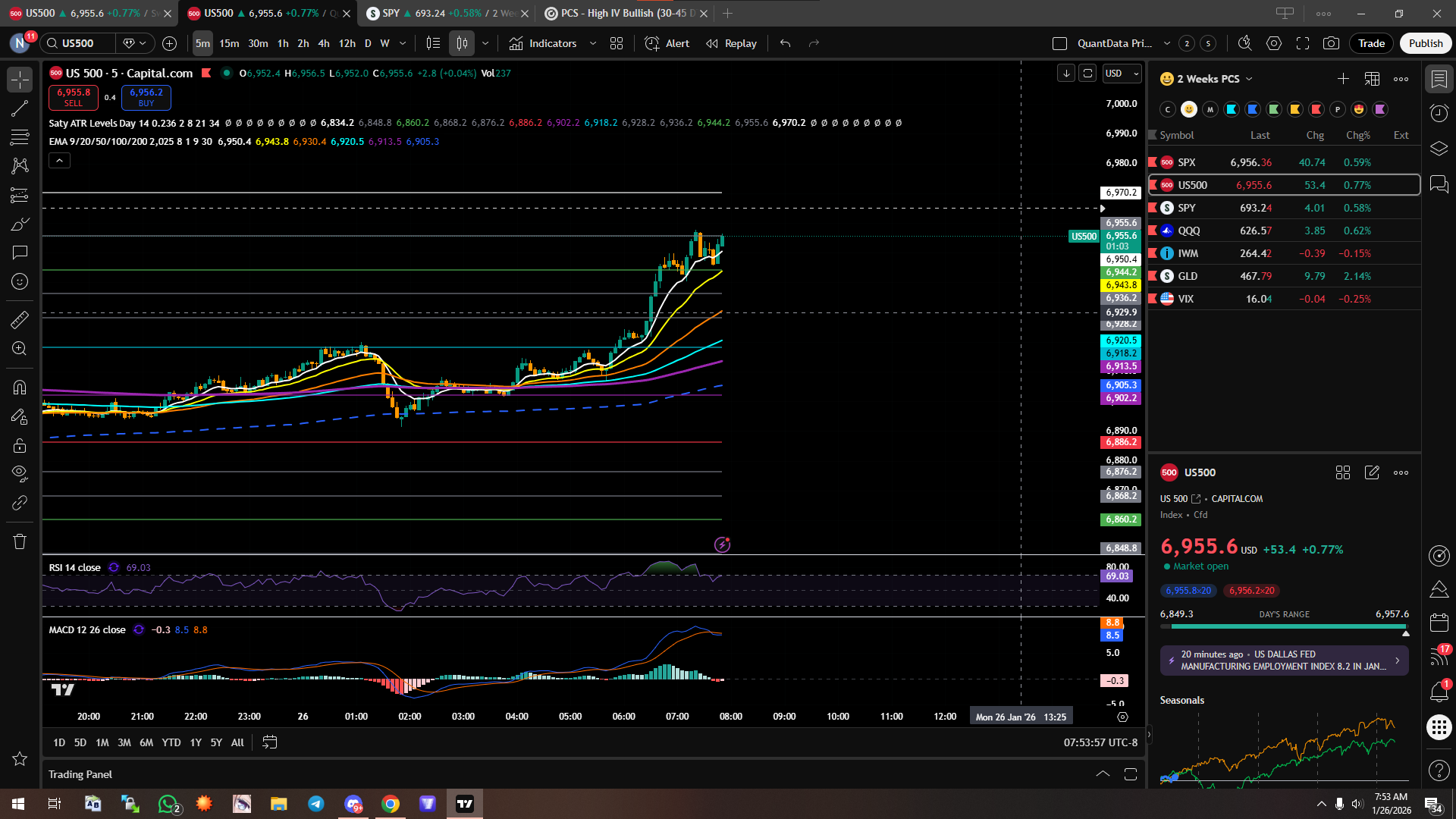The height and width of the screenshot is (819, 1456).
Task: Click the Publish button
Action: [1425, 43]
